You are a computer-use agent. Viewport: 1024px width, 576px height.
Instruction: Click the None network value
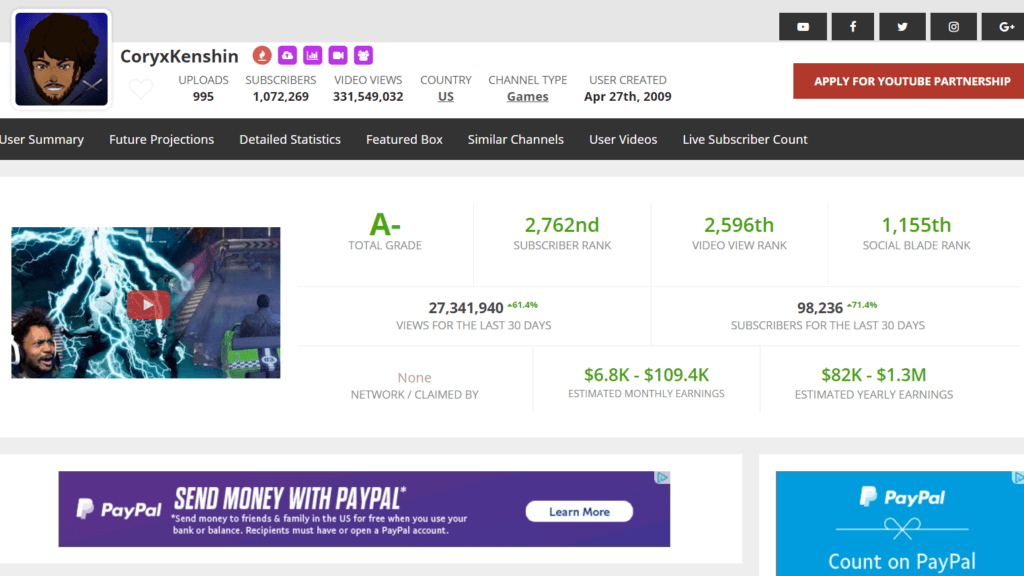(x=414, y=377)
